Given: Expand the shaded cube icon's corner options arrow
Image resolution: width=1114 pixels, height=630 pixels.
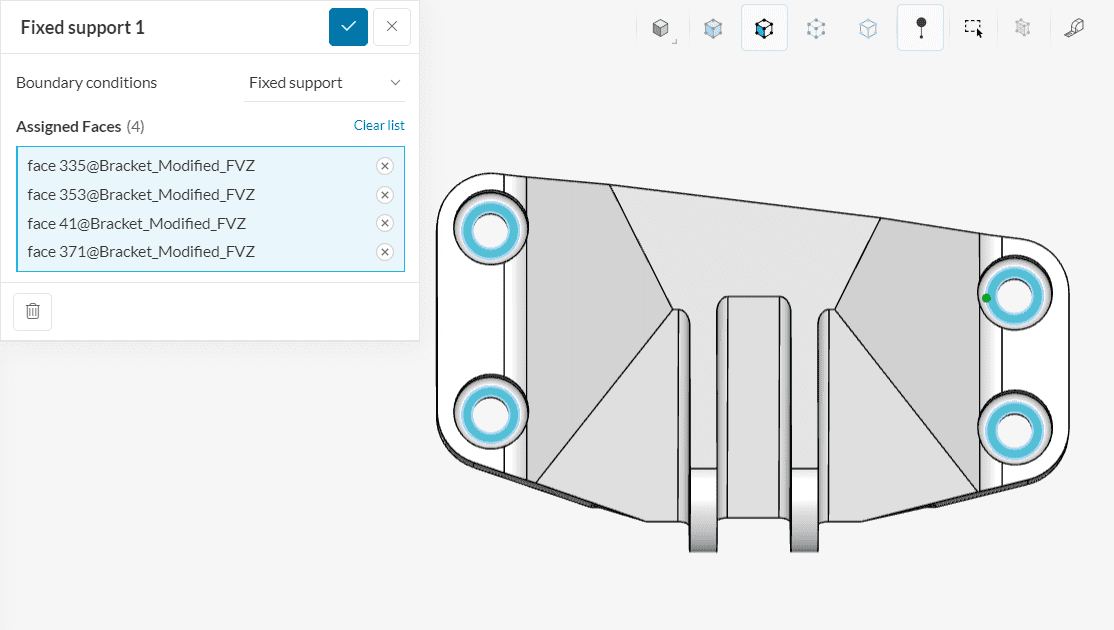Looking at the screenshot, I should pos(676,42).
